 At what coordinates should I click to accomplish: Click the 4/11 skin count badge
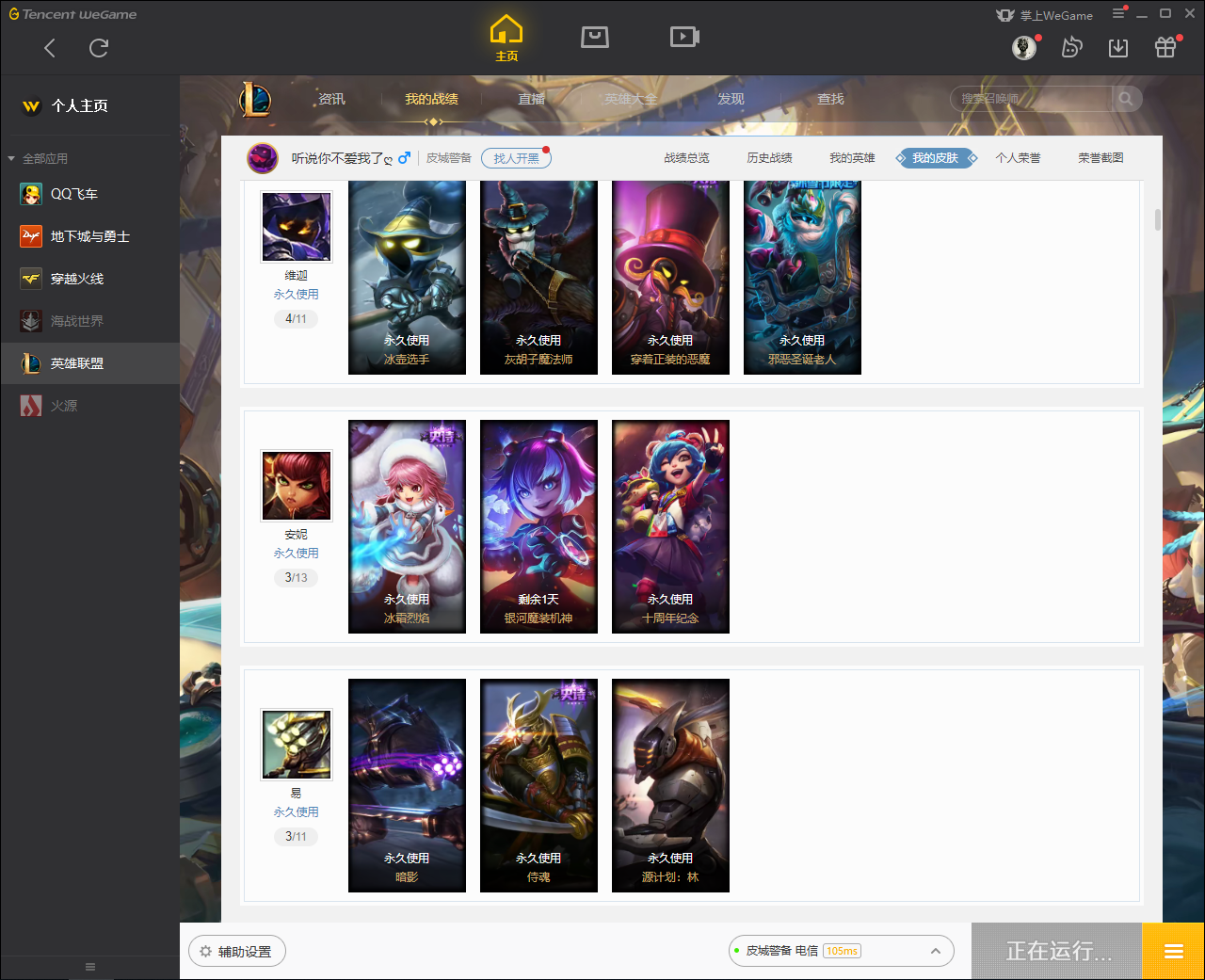[x=296, y=319]
